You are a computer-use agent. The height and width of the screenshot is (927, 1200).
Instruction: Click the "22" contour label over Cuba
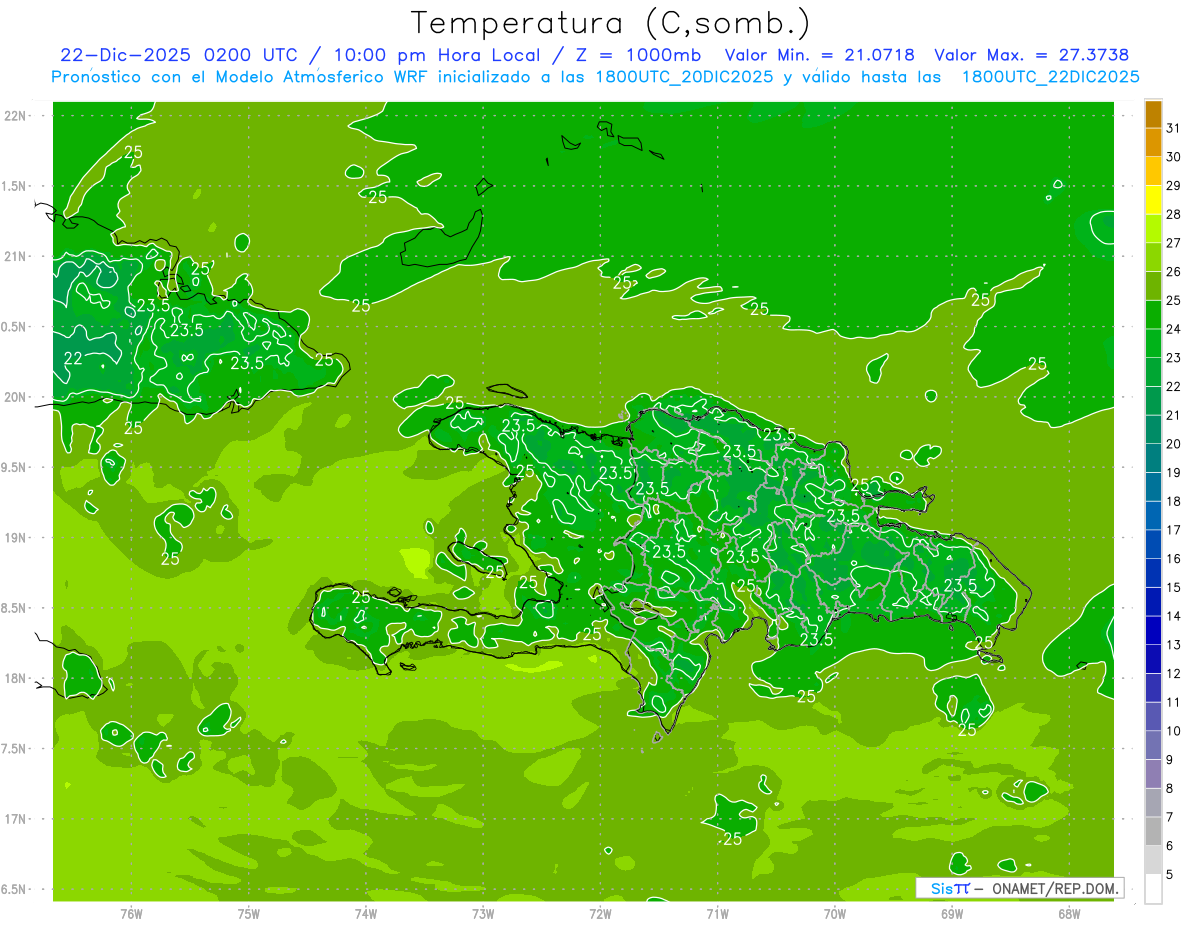tap(73, 359)
